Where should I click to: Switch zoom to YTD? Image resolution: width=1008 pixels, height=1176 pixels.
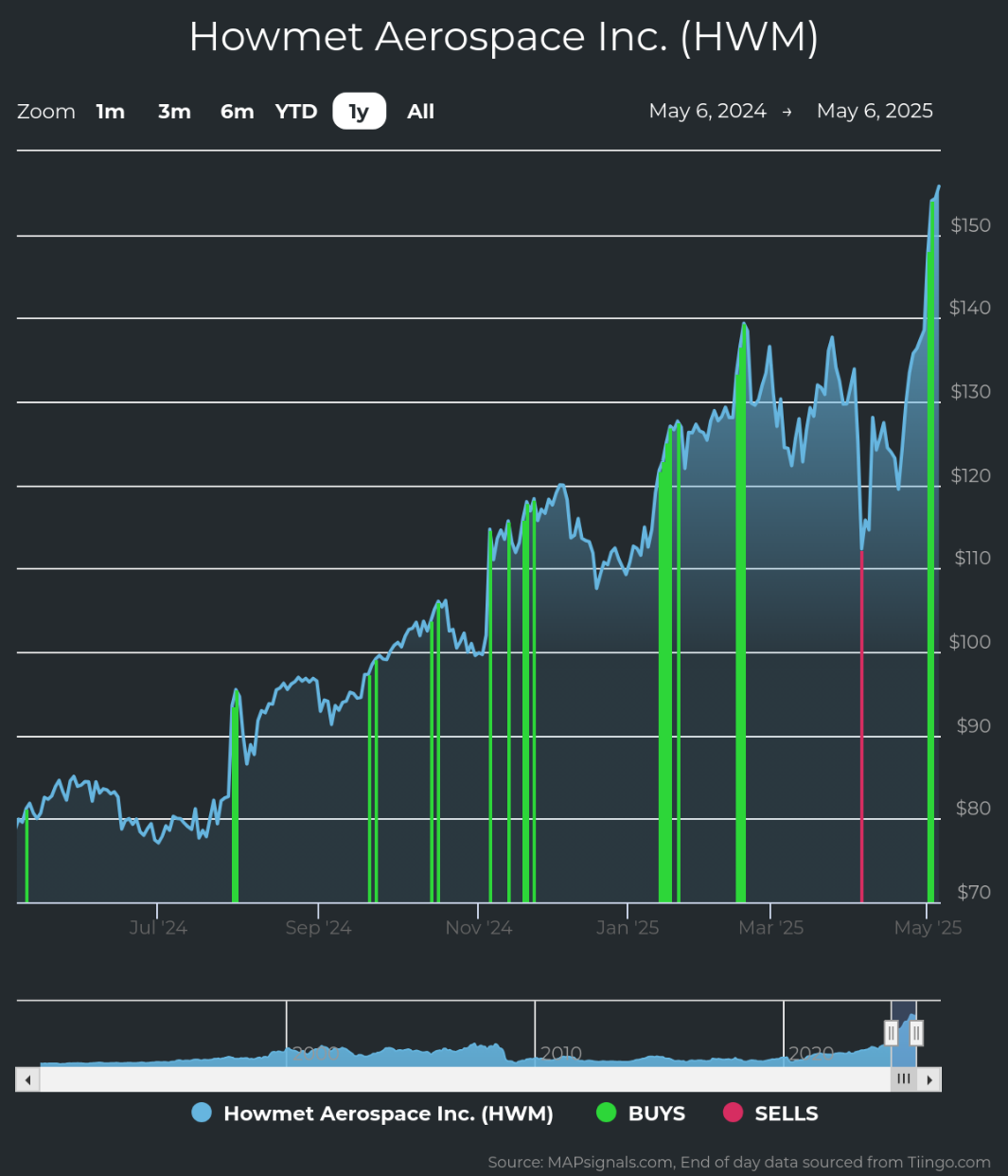tap(296, 112)
